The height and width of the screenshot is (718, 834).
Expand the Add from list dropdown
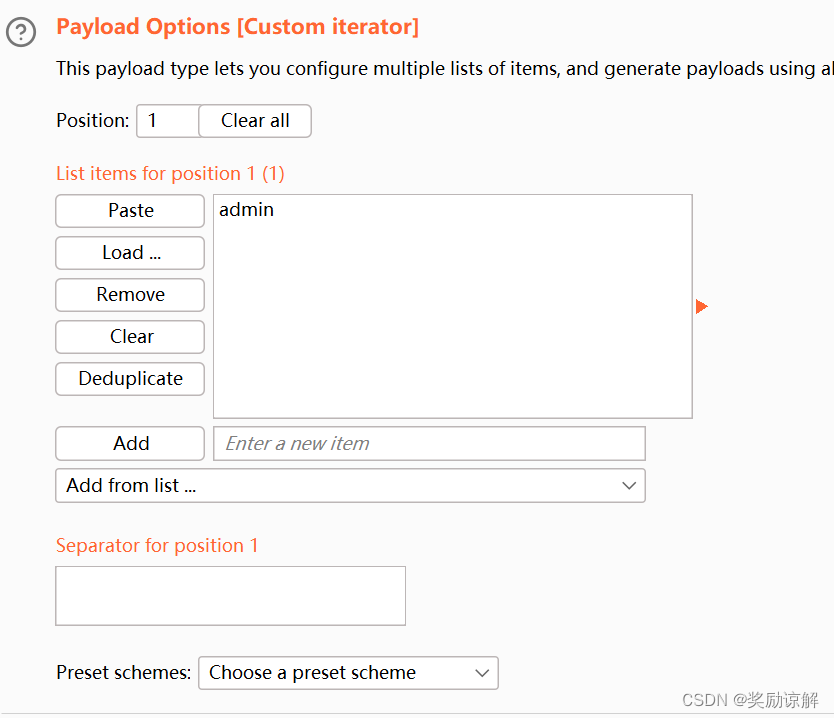point(350,486)
